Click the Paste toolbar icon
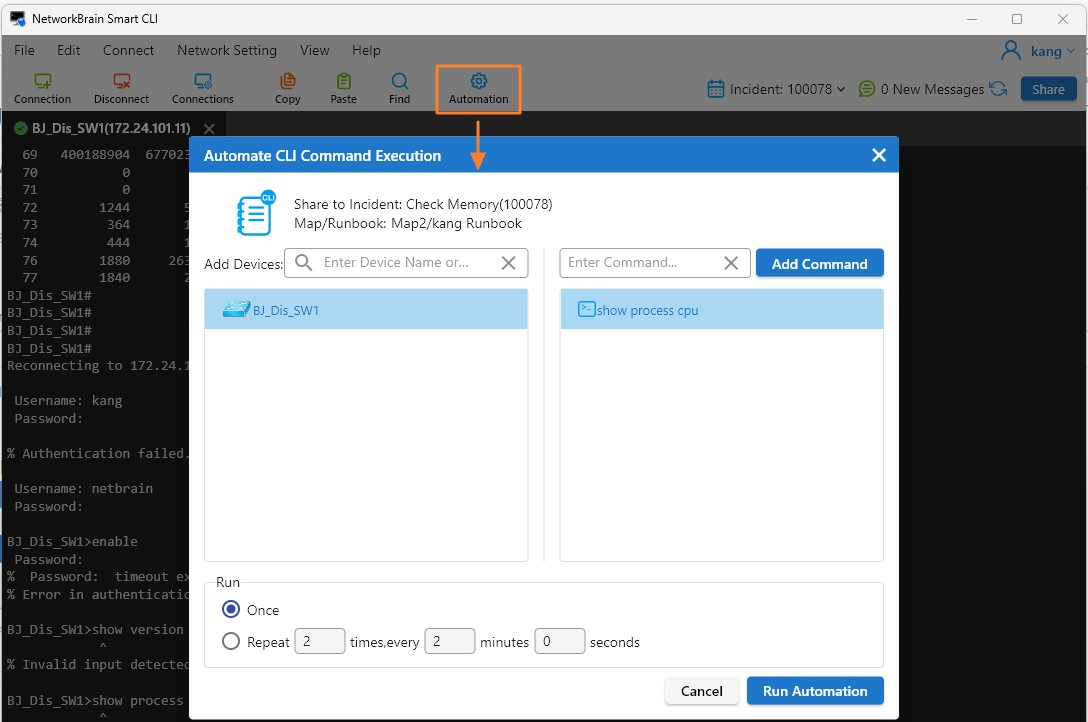The image size is (1088, 722). pyautogui.click(x=343, y=82)
